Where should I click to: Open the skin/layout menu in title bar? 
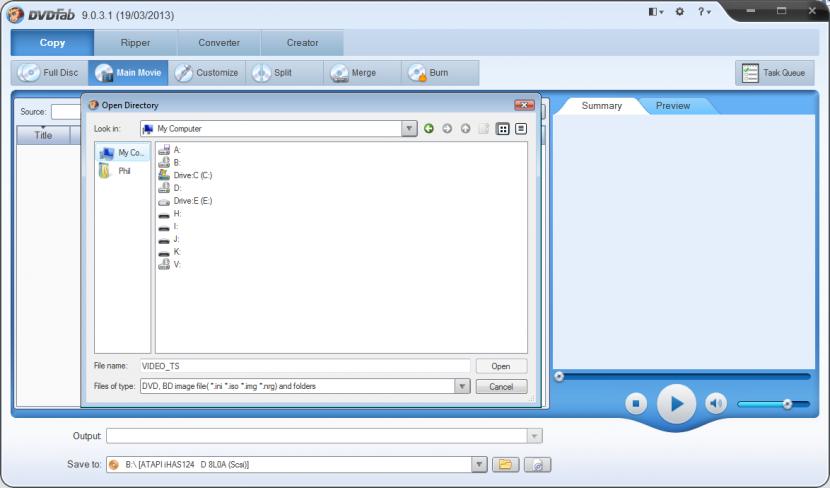tap(656, 11)
